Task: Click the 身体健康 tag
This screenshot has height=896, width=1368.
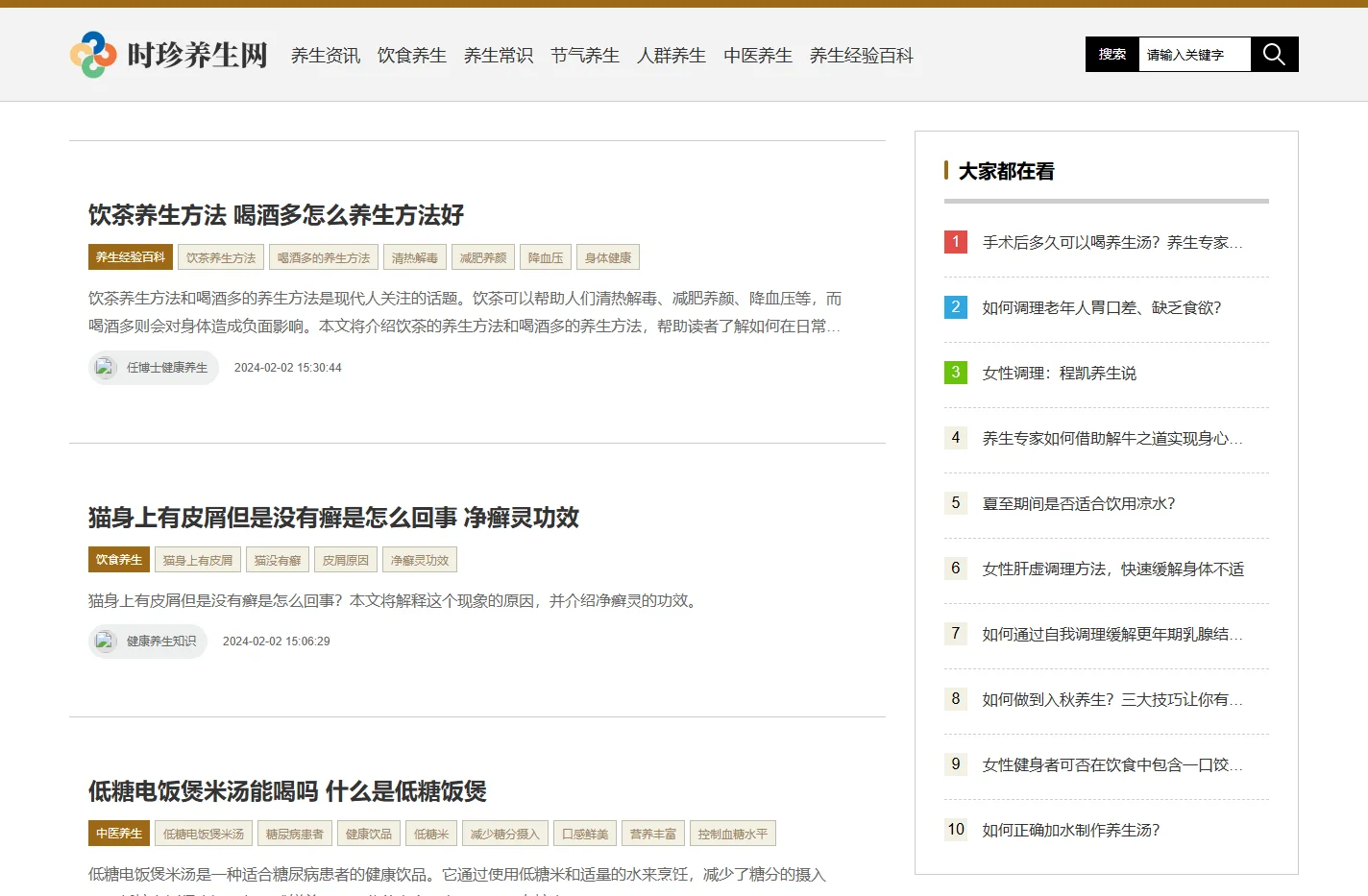Action: coord(608,257)
